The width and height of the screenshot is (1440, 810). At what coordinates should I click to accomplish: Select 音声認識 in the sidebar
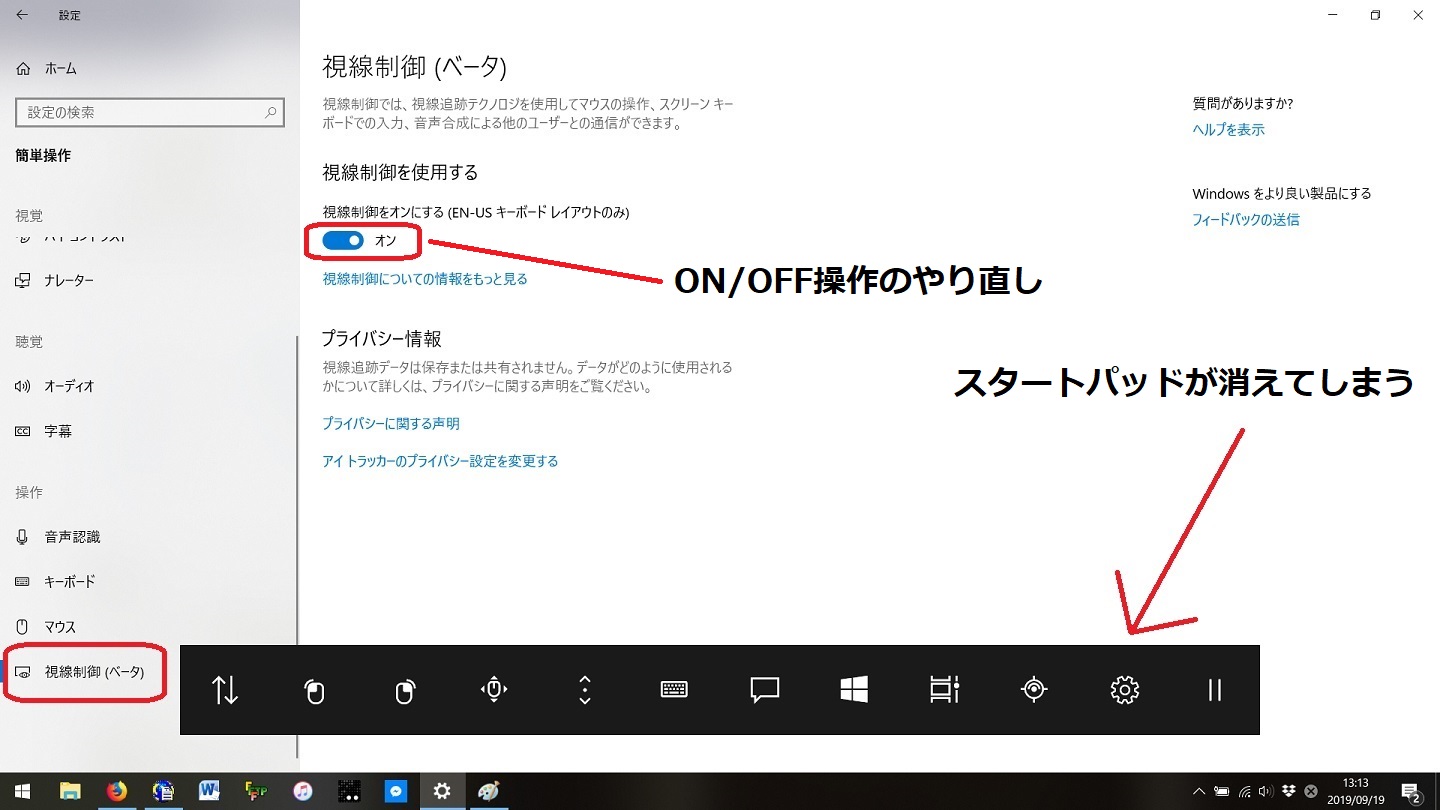tap(72, 537)
